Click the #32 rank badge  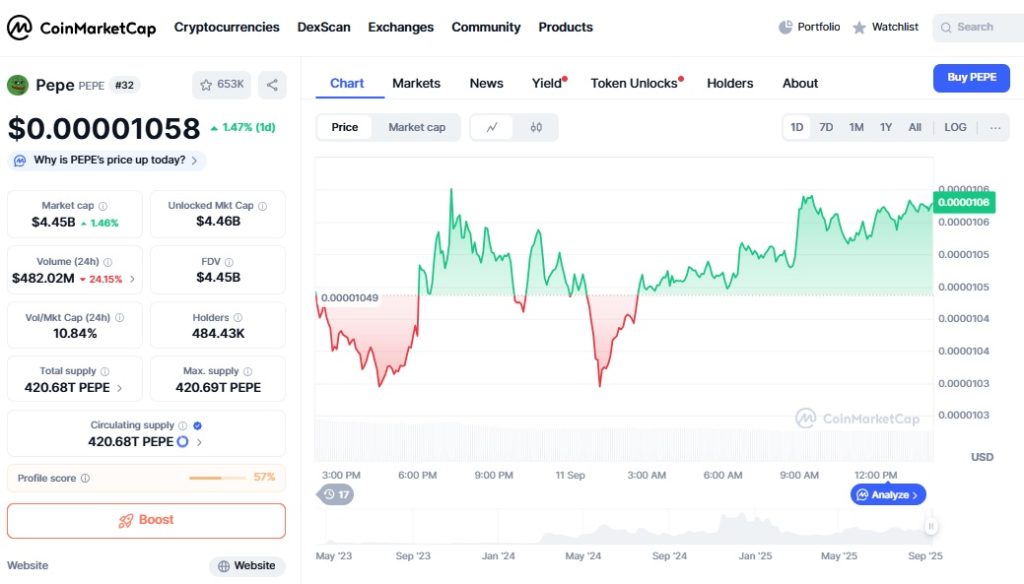click(x=124, y=85)
